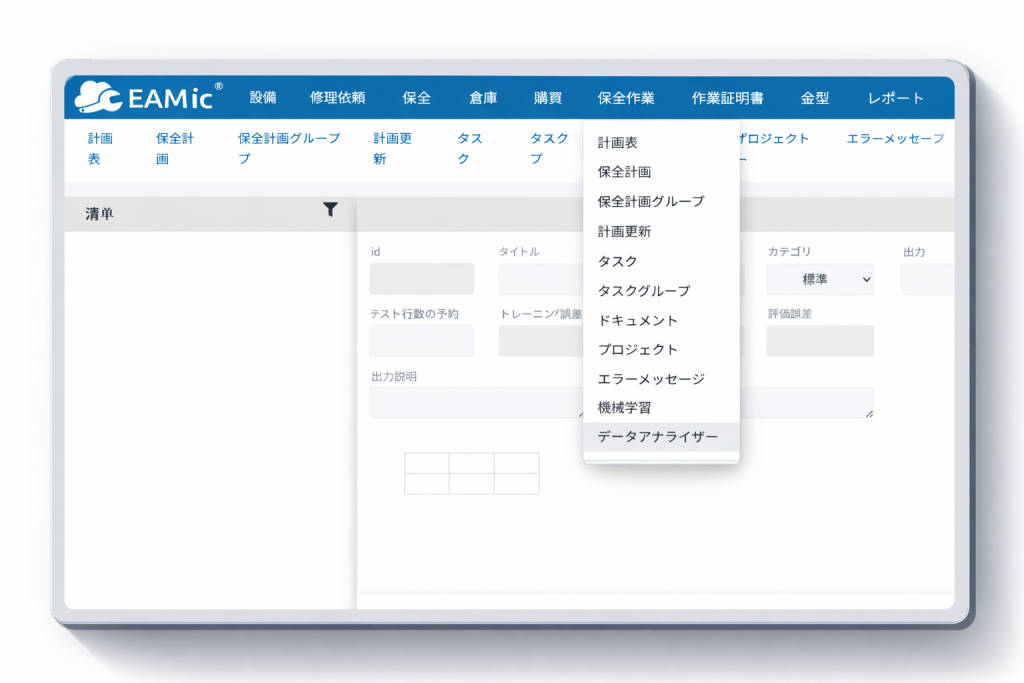The height and width of the screenshot is (683, 1024).
Task: Select エラーメッセージ in the dropdown menu
Action: [651, 379]
